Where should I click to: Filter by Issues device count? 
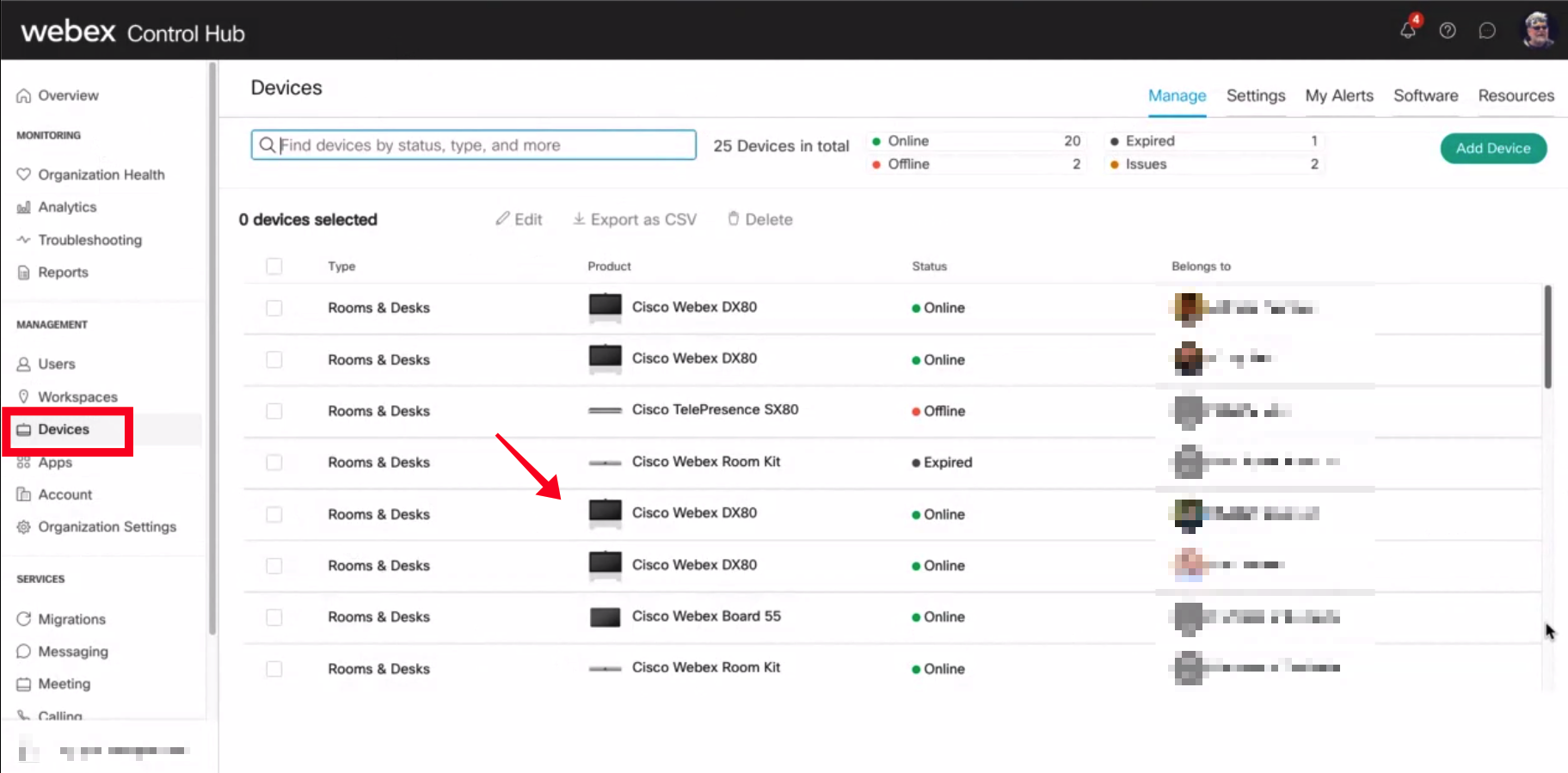pyautogui.click(x=1214, y=164)
